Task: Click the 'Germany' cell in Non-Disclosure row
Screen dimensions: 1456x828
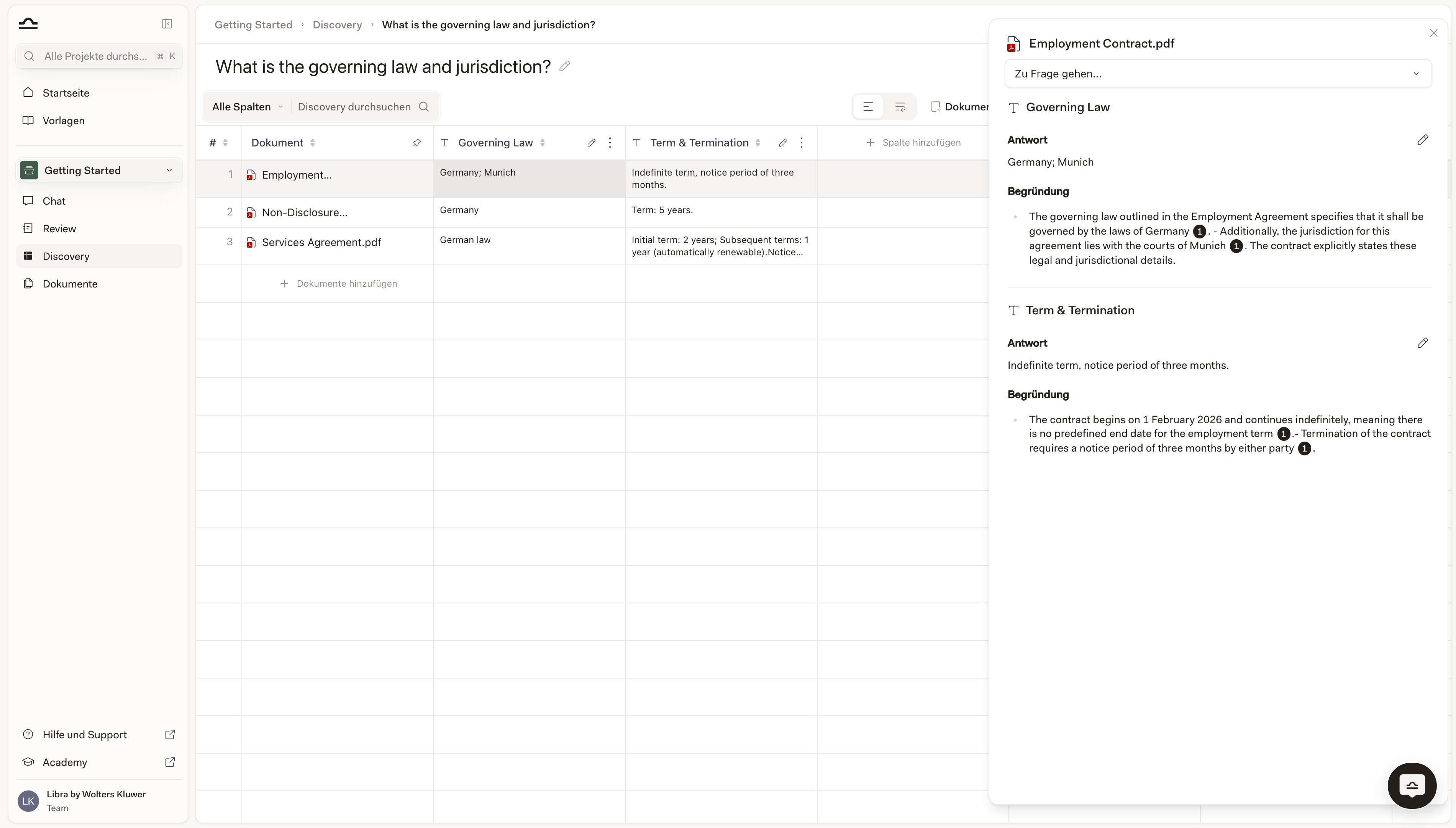Action: 529,213
